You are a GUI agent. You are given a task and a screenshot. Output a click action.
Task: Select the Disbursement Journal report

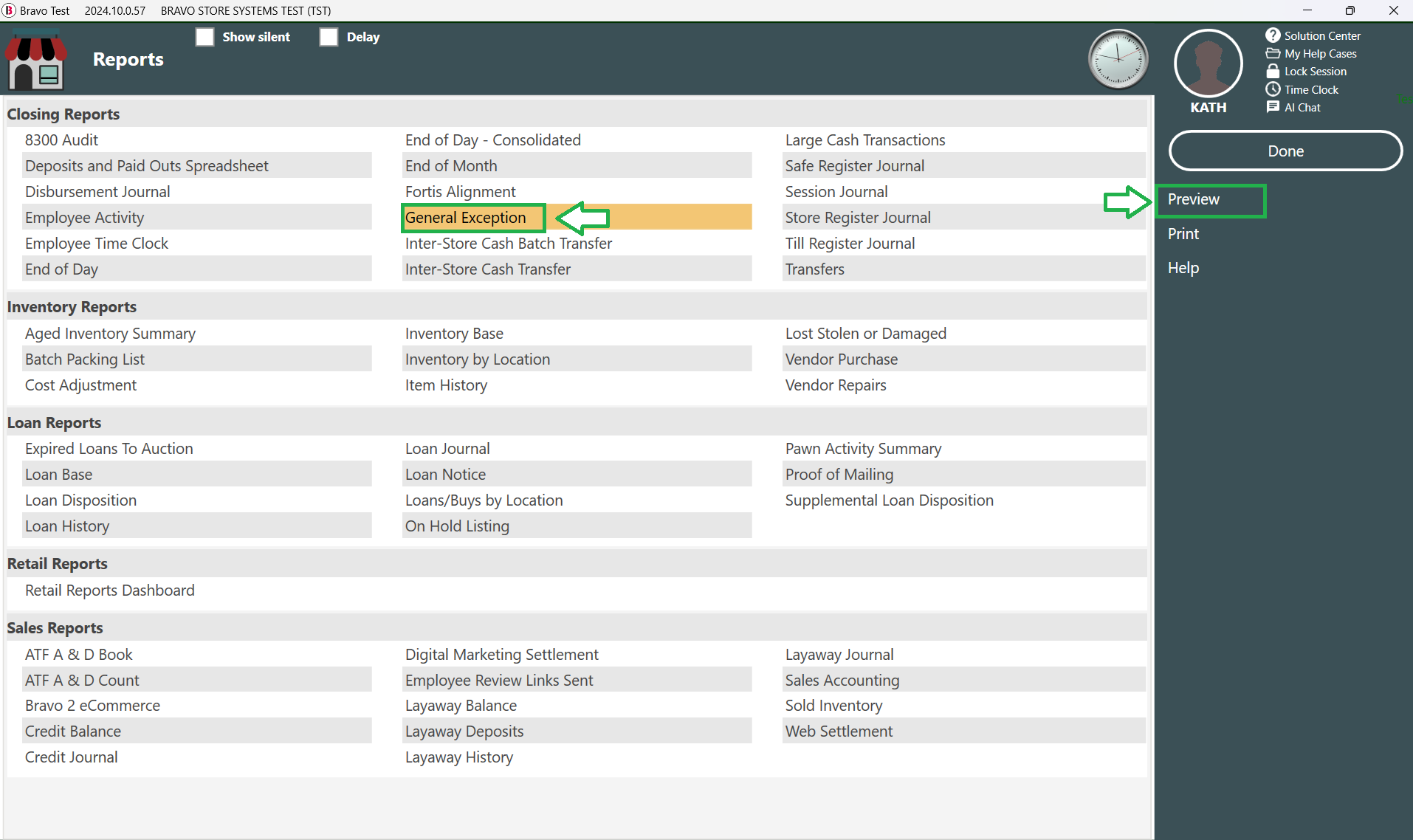click(196, 191)
